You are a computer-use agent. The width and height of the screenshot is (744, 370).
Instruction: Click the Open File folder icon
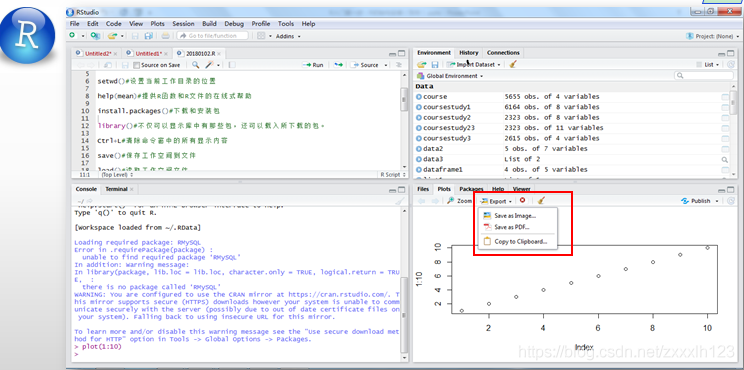(112, 36)
